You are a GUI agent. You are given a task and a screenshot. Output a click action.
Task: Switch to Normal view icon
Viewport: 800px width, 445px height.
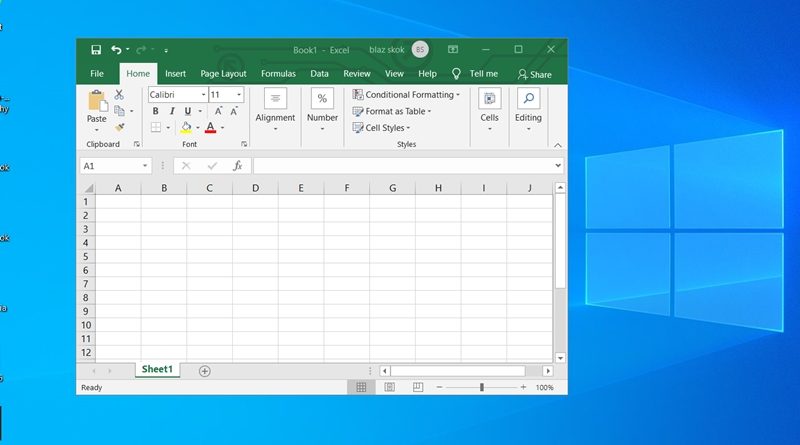361,387
